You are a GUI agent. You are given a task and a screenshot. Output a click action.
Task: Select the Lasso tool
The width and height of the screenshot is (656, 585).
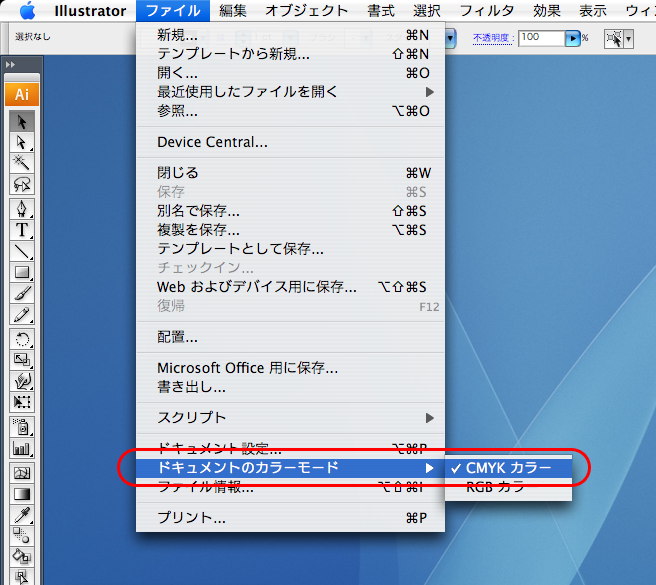[x=22, y=184]
